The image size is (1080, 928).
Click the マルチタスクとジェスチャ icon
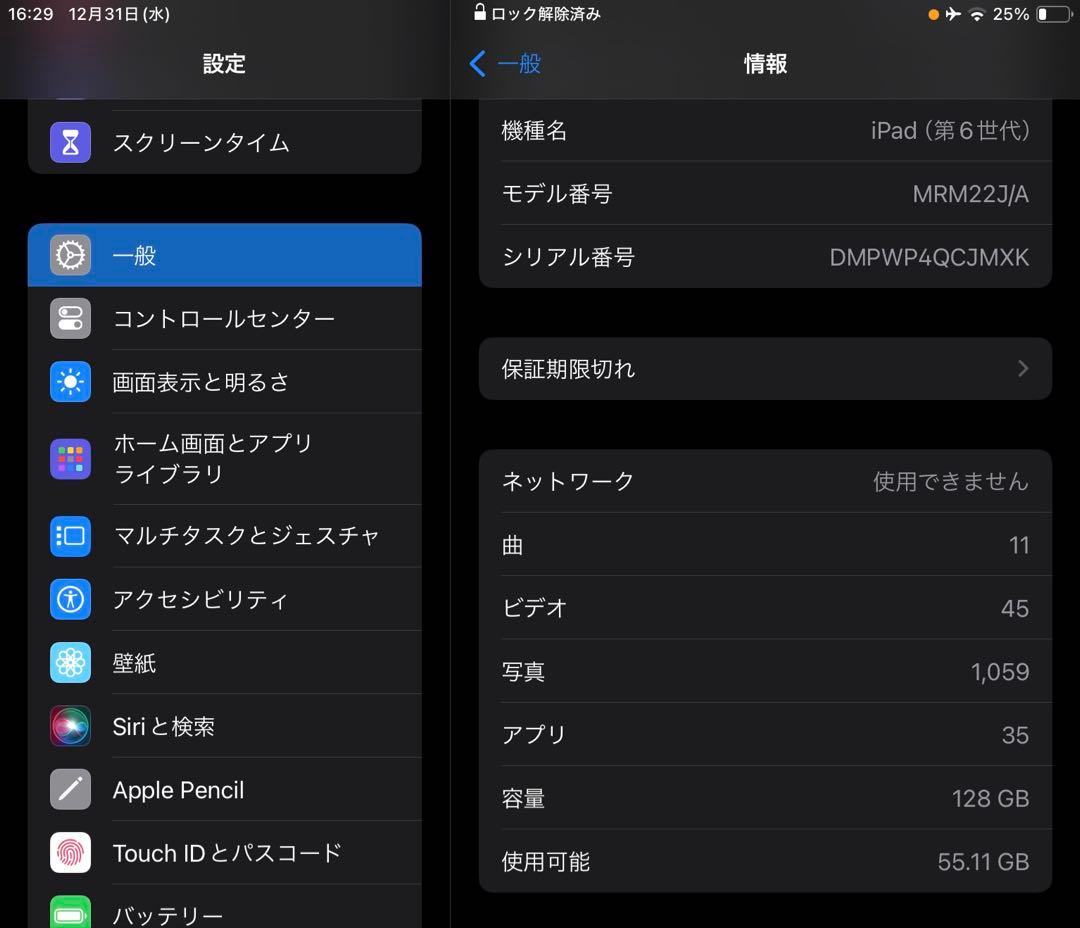[x=70, y=536]
